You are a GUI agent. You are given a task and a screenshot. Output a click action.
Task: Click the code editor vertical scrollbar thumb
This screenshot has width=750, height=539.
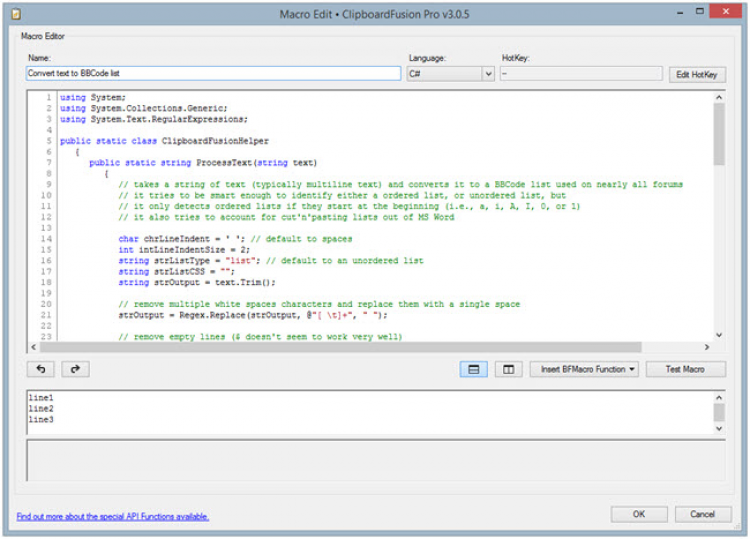[x=718, y=134]
